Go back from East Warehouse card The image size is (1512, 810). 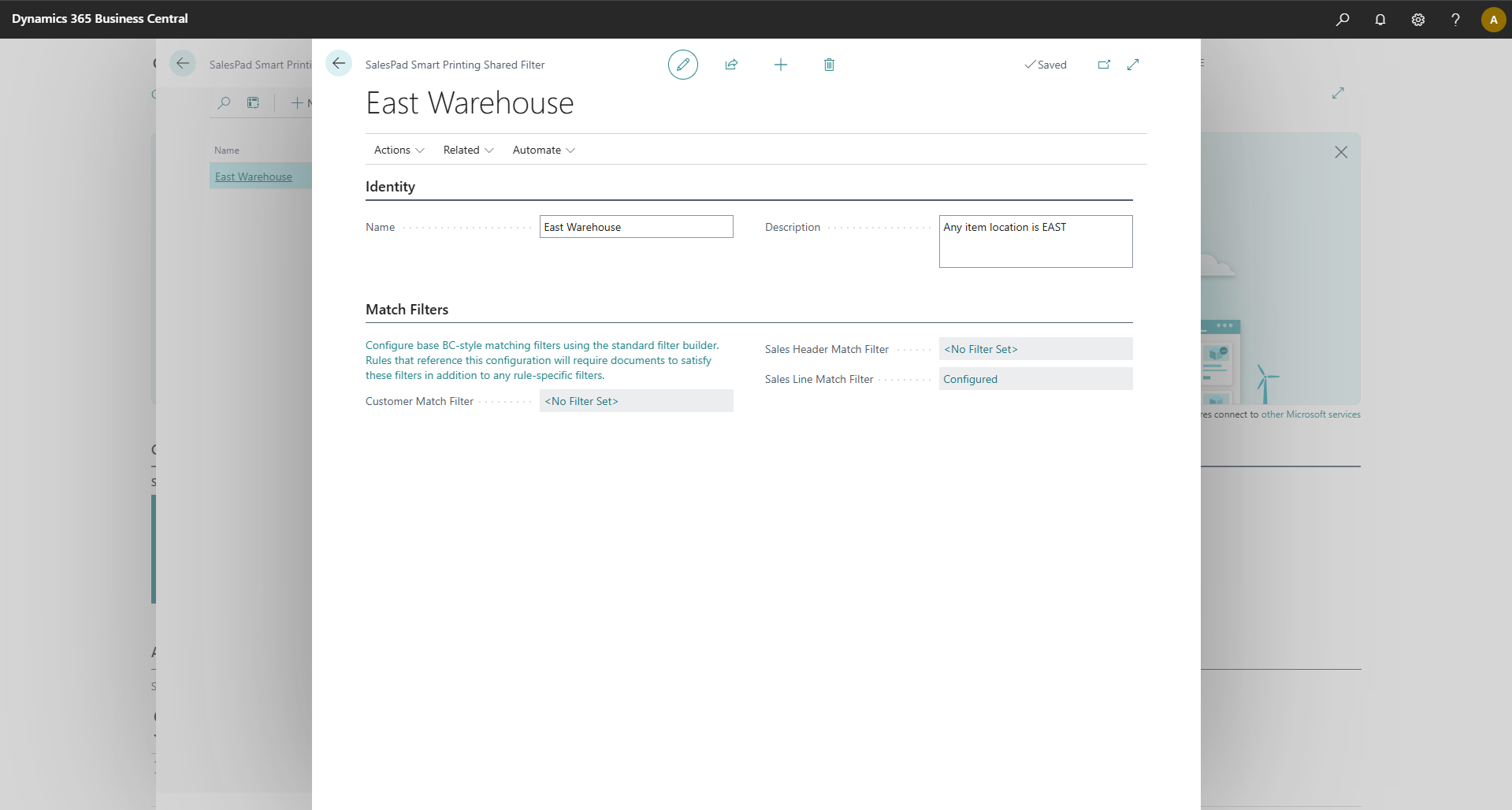(339, 64)
